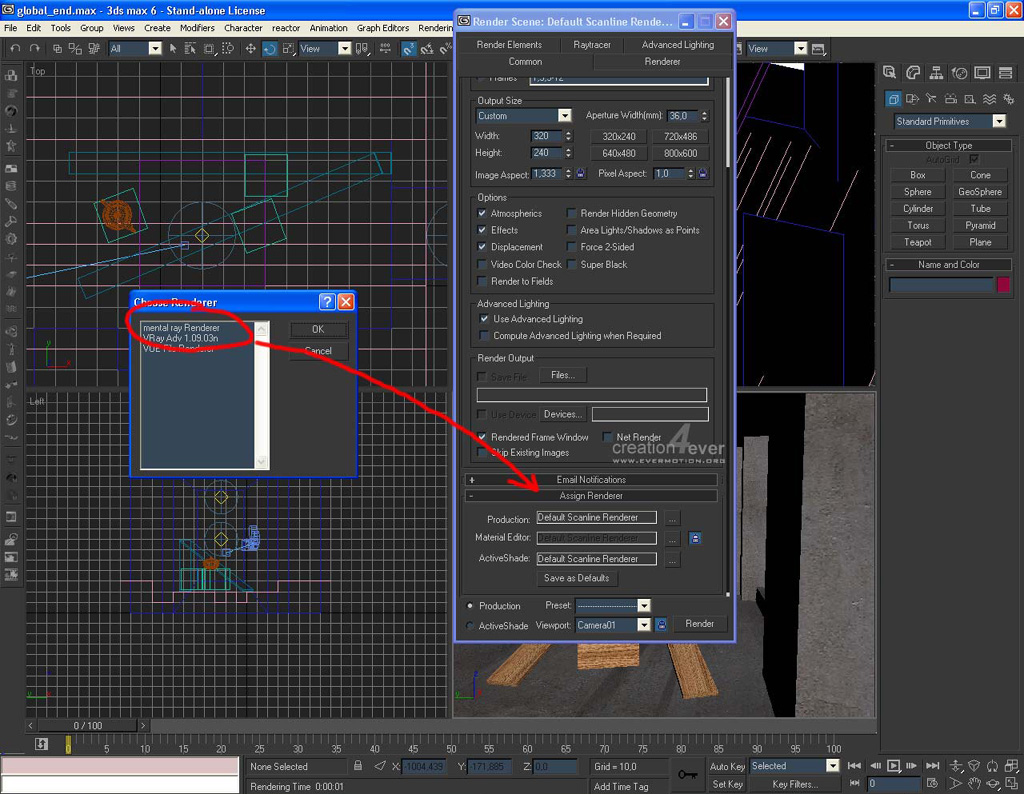The height and width of the screenshot is (794, 1024).
Task: Open the Output Size Custom dropdown
Action: [564, 116]
